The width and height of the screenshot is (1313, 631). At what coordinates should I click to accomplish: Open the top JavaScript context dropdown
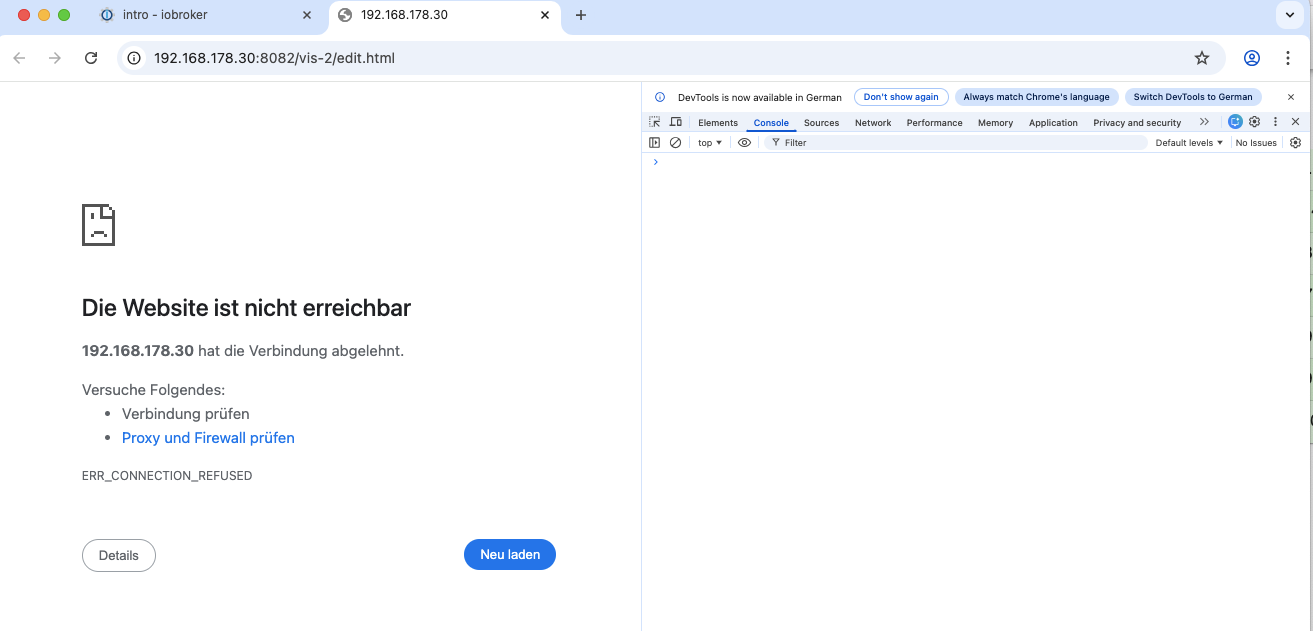point(710,143)
